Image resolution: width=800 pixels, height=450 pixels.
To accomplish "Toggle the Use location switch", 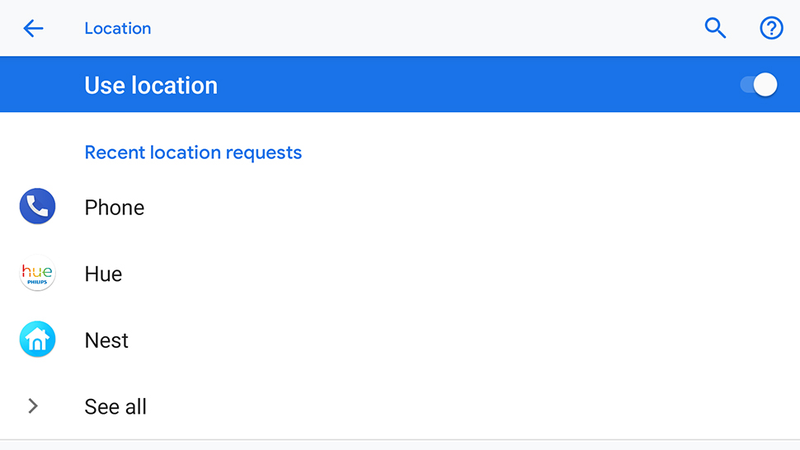I will pyautogui.click(x=759, y=85).
